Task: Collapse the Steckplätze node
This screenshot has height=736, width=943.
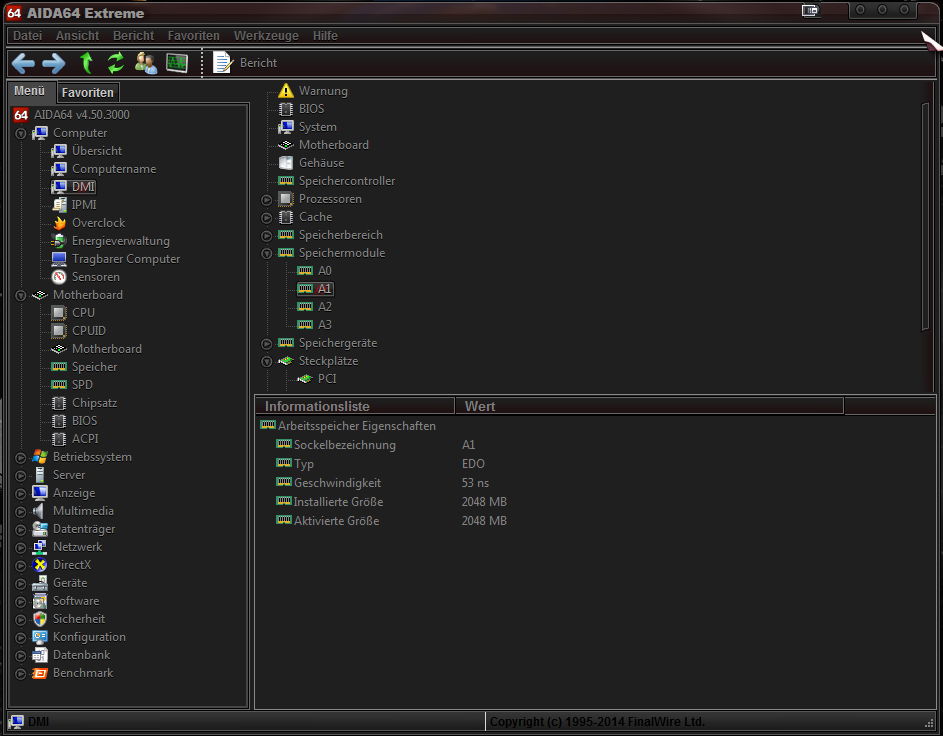Action: point(266,362)
